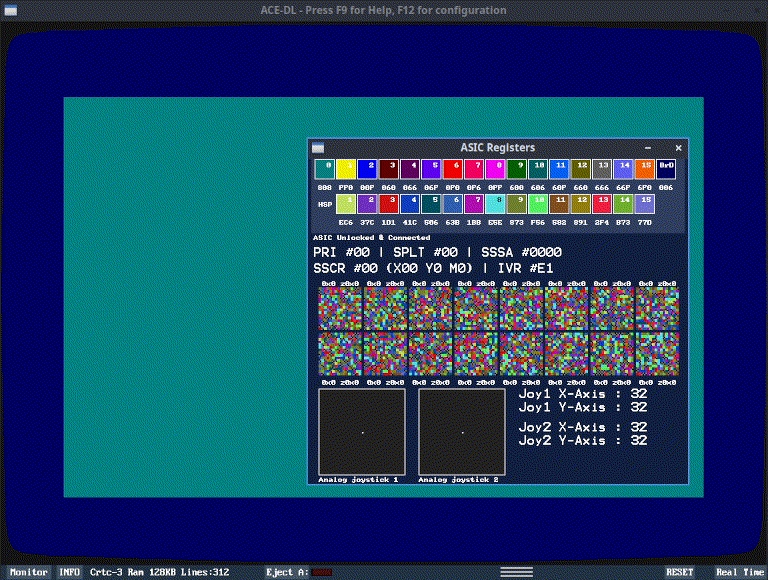Select the BrD border color swatch
Image resolution: width=768 pixels, height=580 pixels.
(x=666, y=168)
